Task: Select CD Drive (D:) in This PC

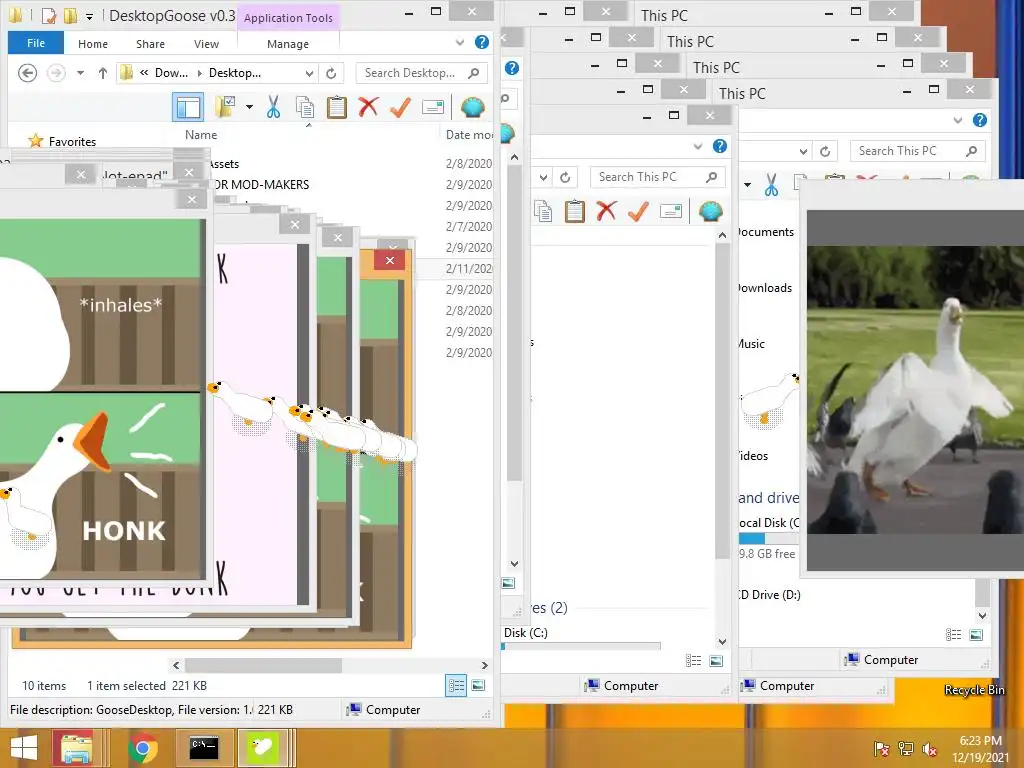Action: point(770,595)
